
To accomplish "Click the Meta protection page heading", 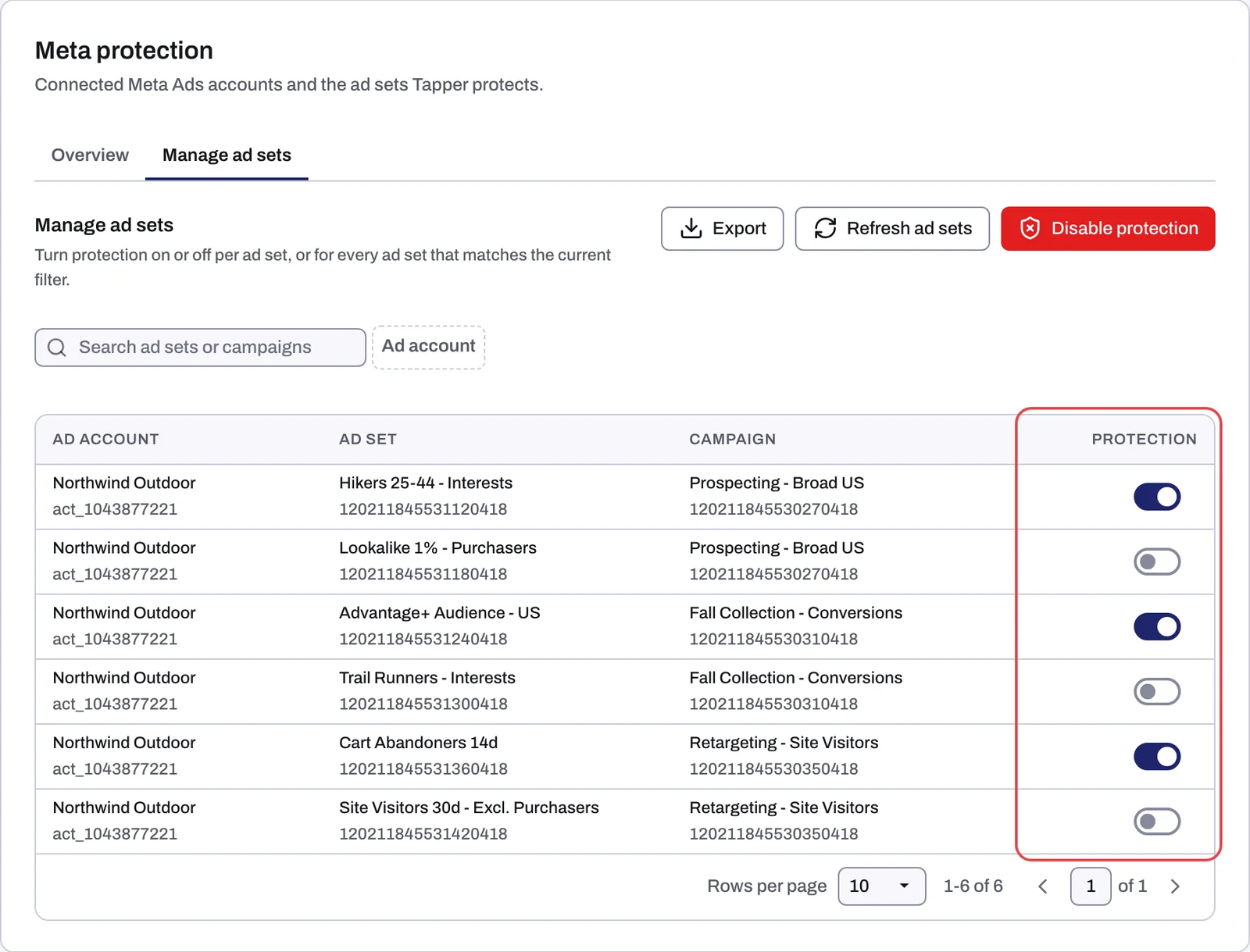I will pyautogui.click(x=124, y=51).
